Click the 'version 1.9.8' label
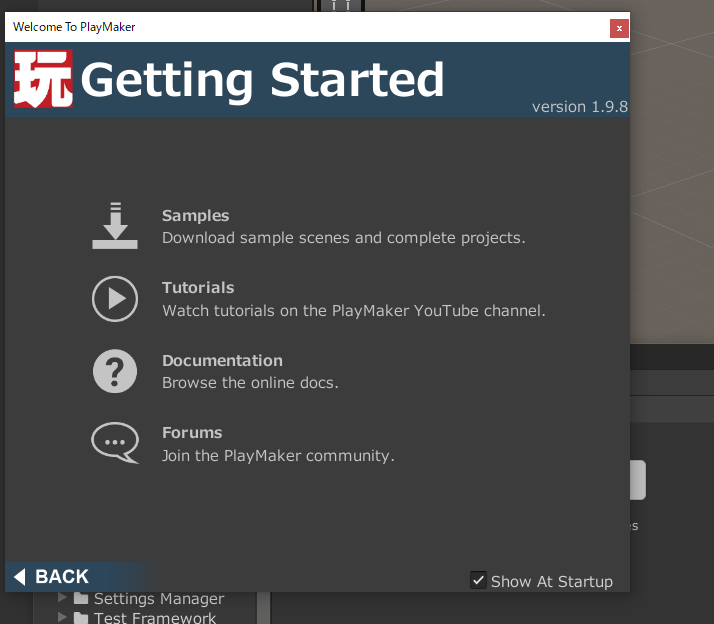This screenshot has width=714, height=624. tap(580, 107)
